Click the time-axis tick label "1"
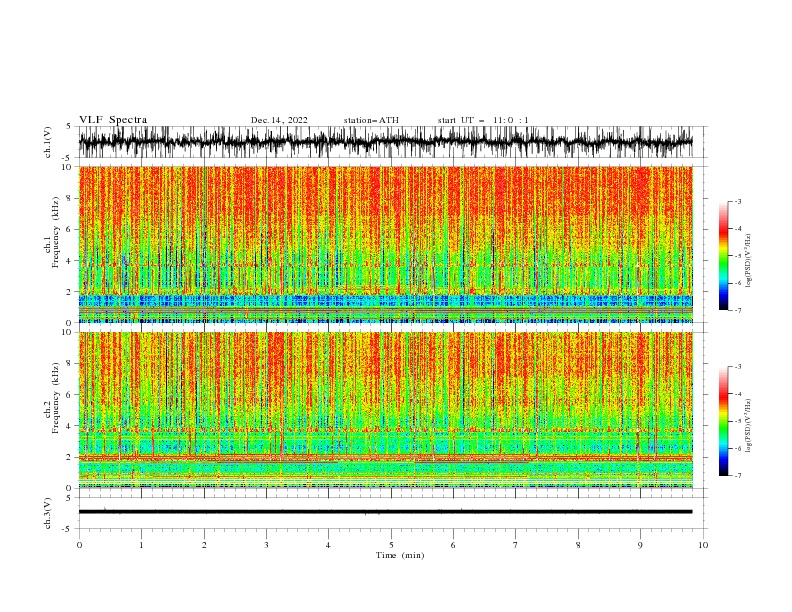 [x=141, y=545]
